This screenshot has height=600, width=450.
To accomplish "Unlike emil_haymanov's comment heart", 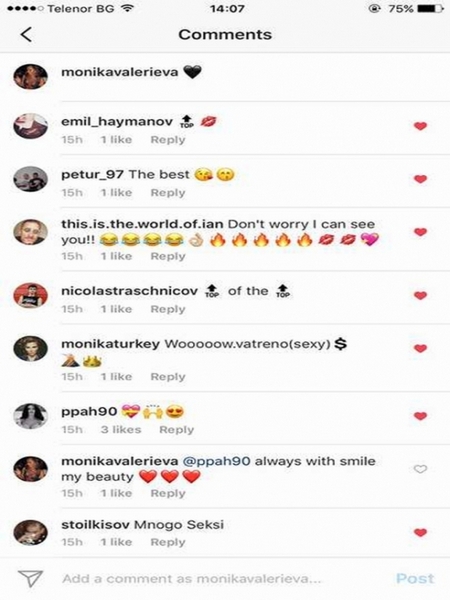I will 421,126.
